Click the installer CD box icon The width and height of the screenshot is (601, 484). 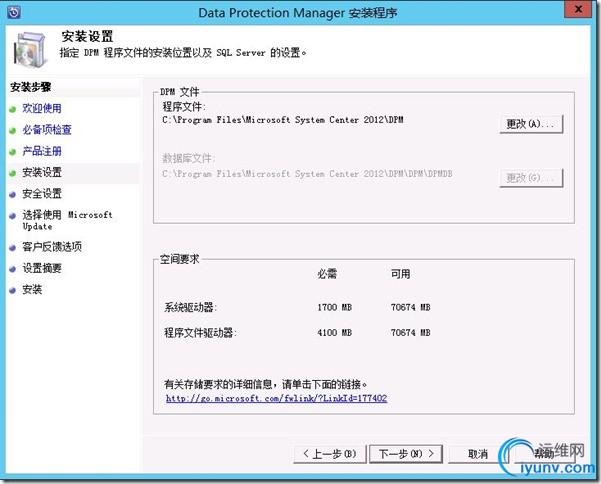point(31,49)
